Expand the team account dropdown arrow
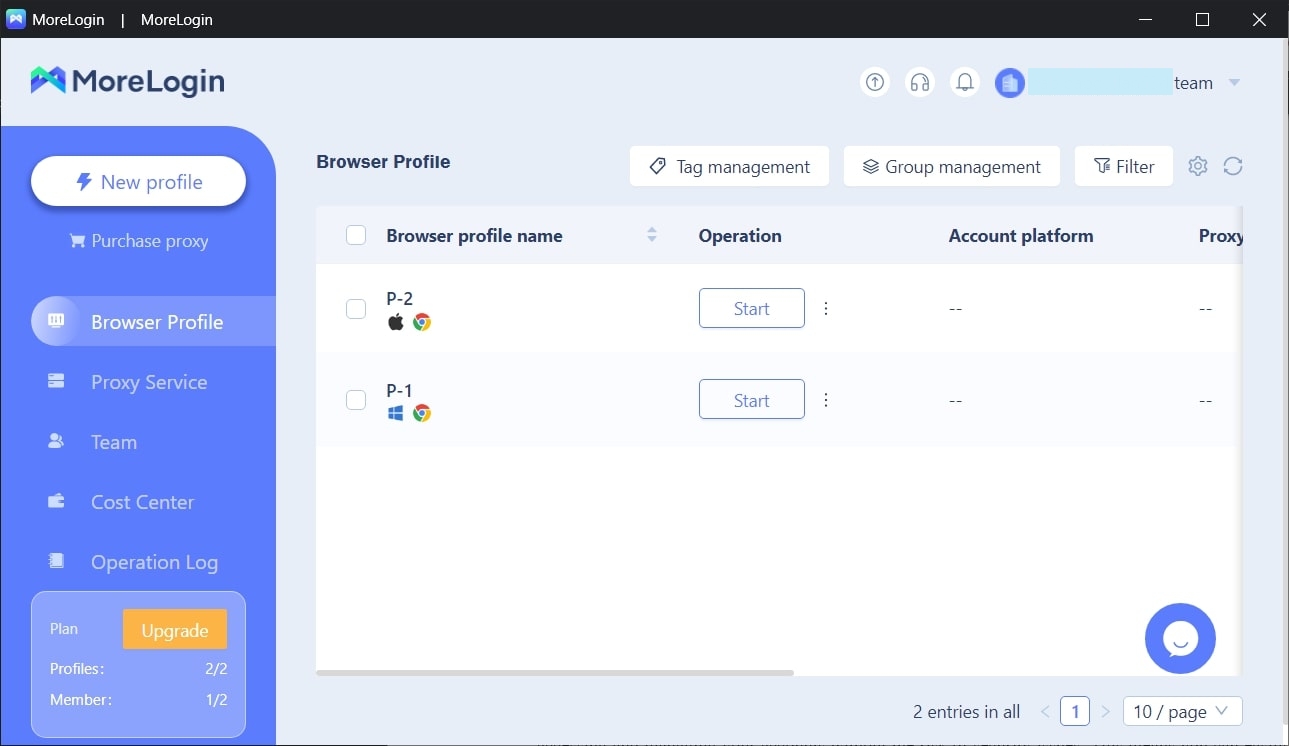 tap(1234, 83)
